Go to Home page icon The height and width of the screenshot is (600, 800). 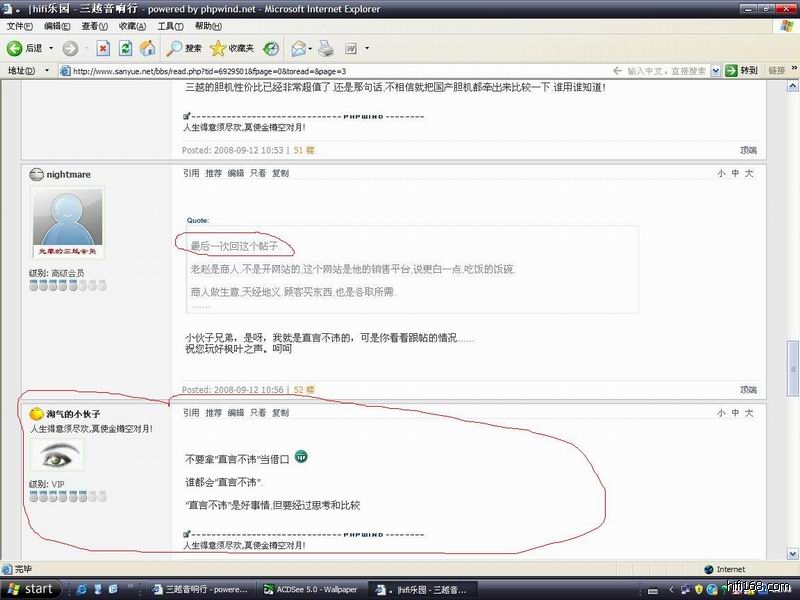(147, 48)
